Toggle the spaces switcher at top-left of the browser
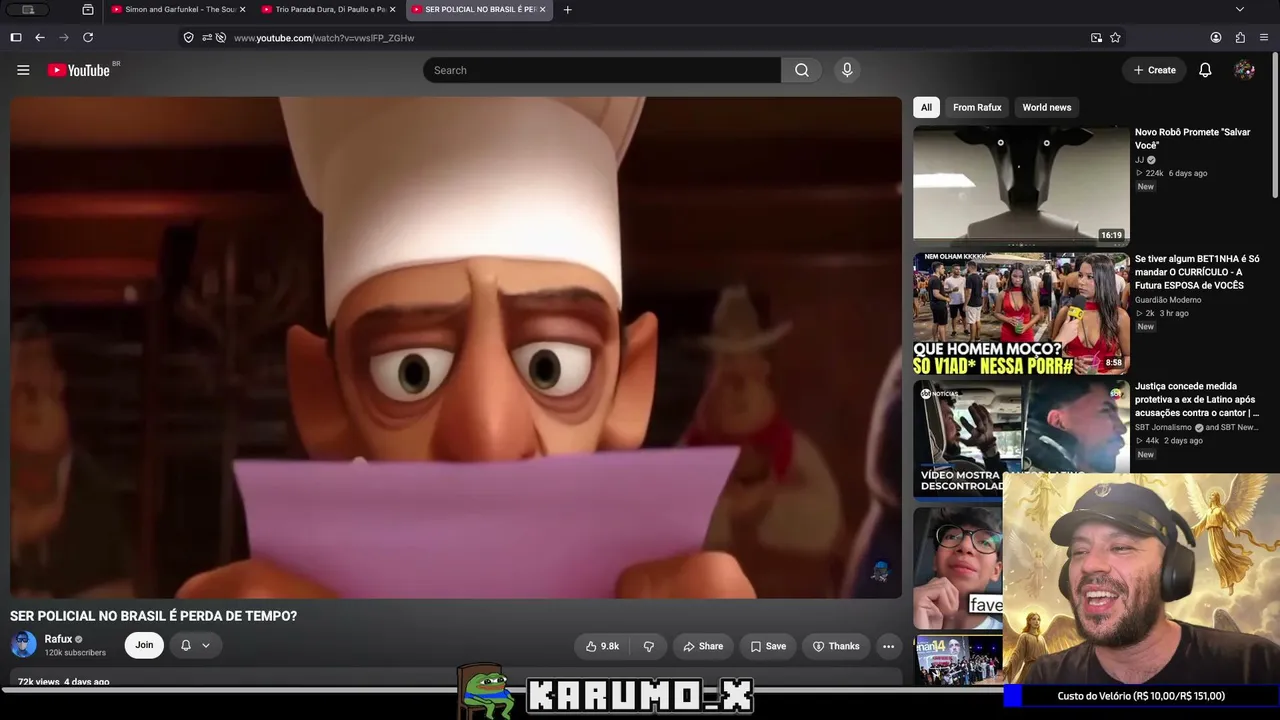 [28, 10]
